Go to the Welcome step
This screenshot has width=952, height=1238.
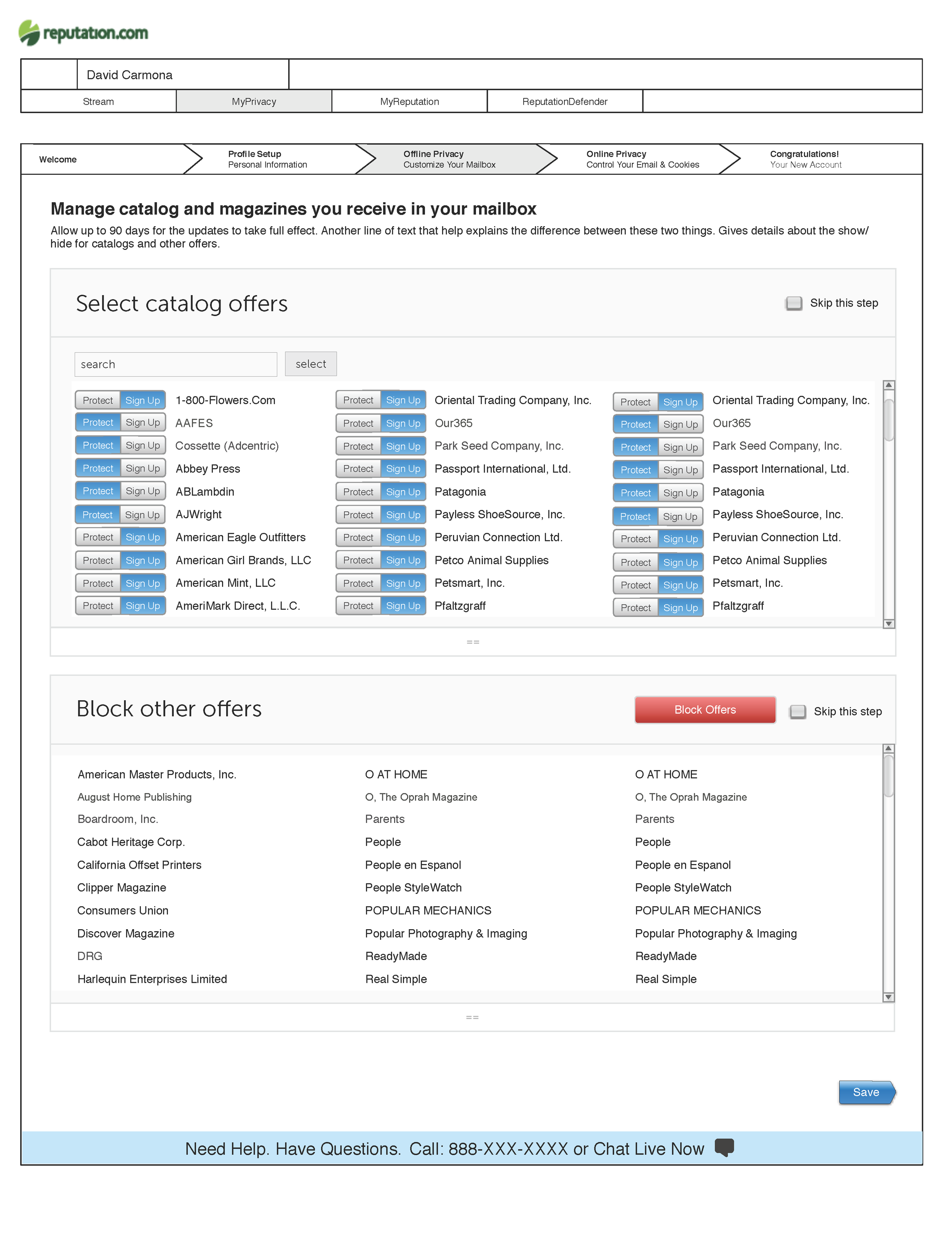108,159
